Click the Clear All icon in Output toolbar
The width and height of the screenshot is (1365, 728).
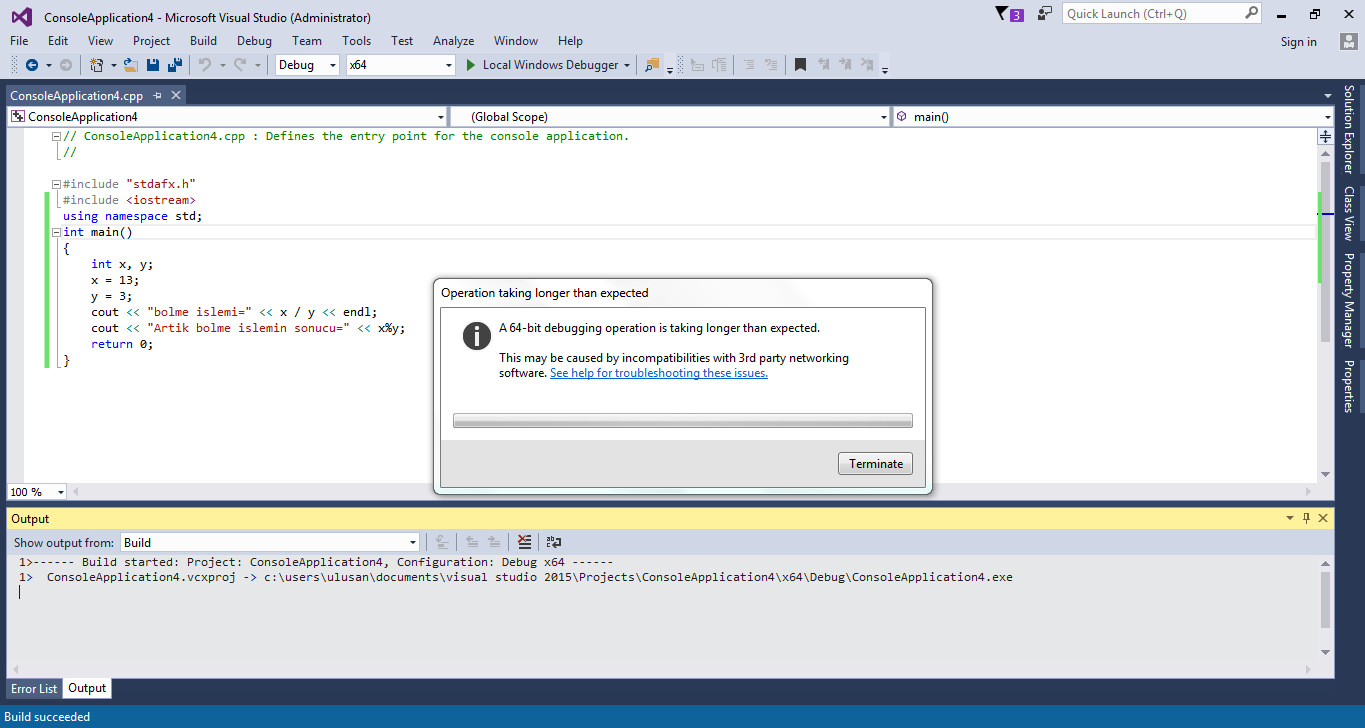point(524,542)
